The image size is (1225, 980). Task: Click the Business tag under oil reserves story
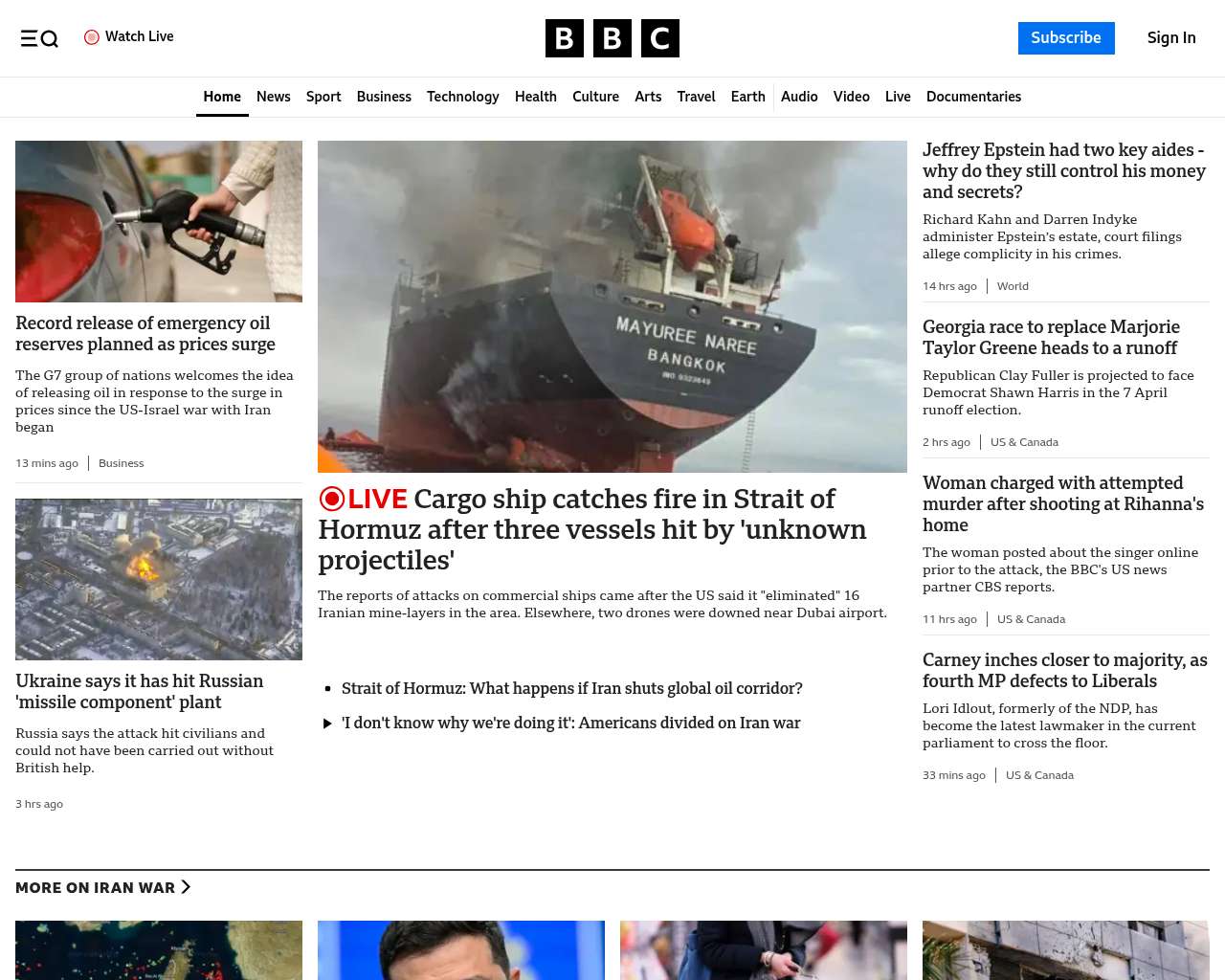point(122,463)
